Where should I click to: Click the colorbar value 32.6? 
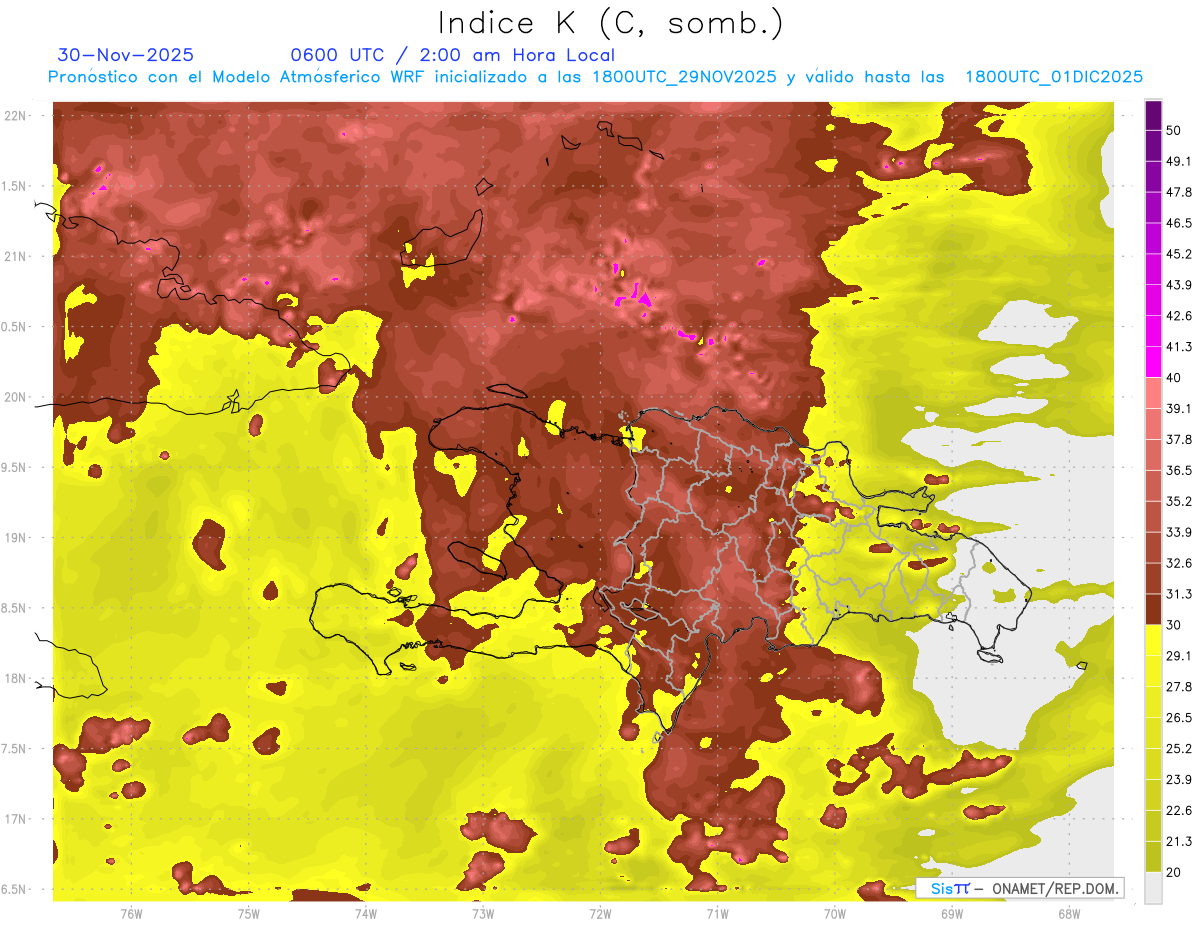tap(1179, 563)
